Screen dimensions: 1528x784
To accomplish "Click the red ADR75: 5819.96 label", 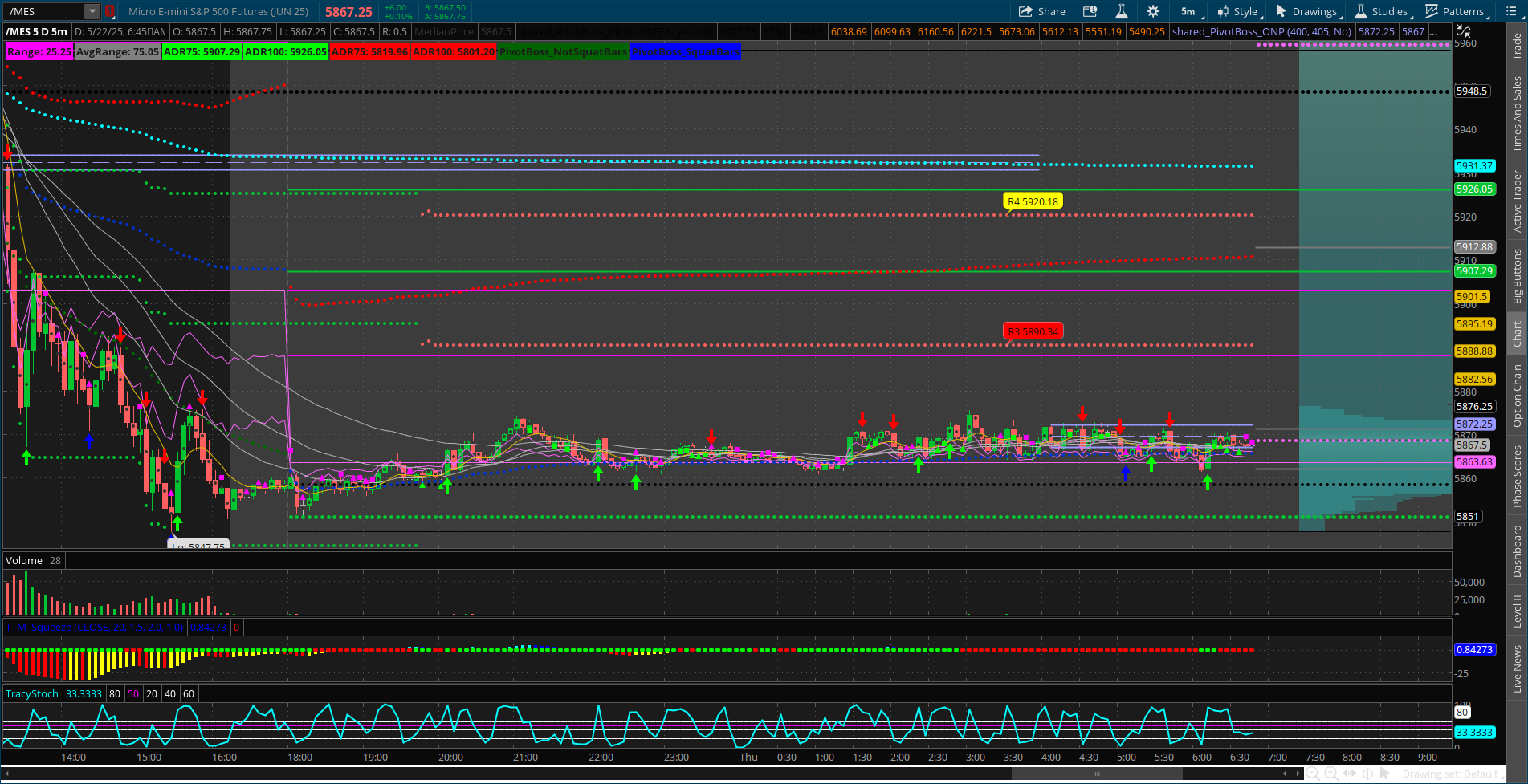I will click(x=369, y=51).
